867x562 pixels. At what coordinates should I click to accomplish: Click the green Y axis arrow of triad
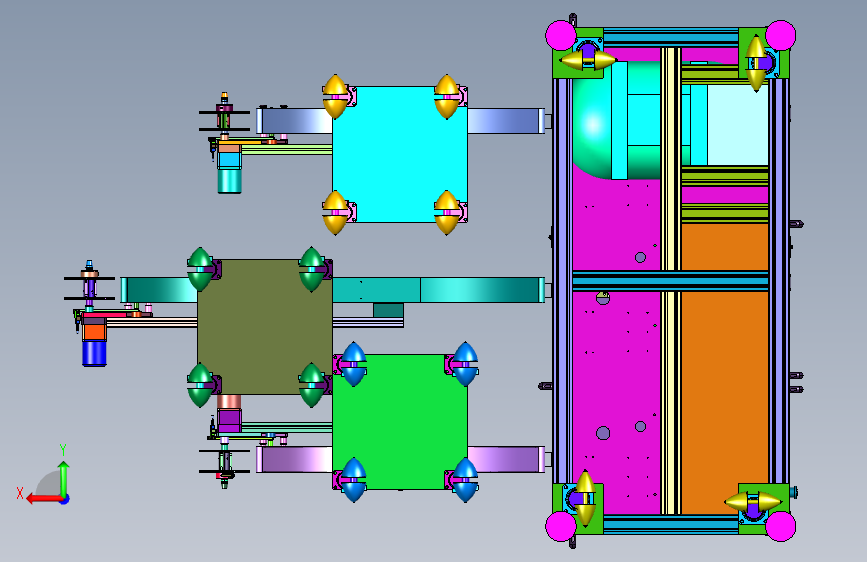(x=64, y=477)
